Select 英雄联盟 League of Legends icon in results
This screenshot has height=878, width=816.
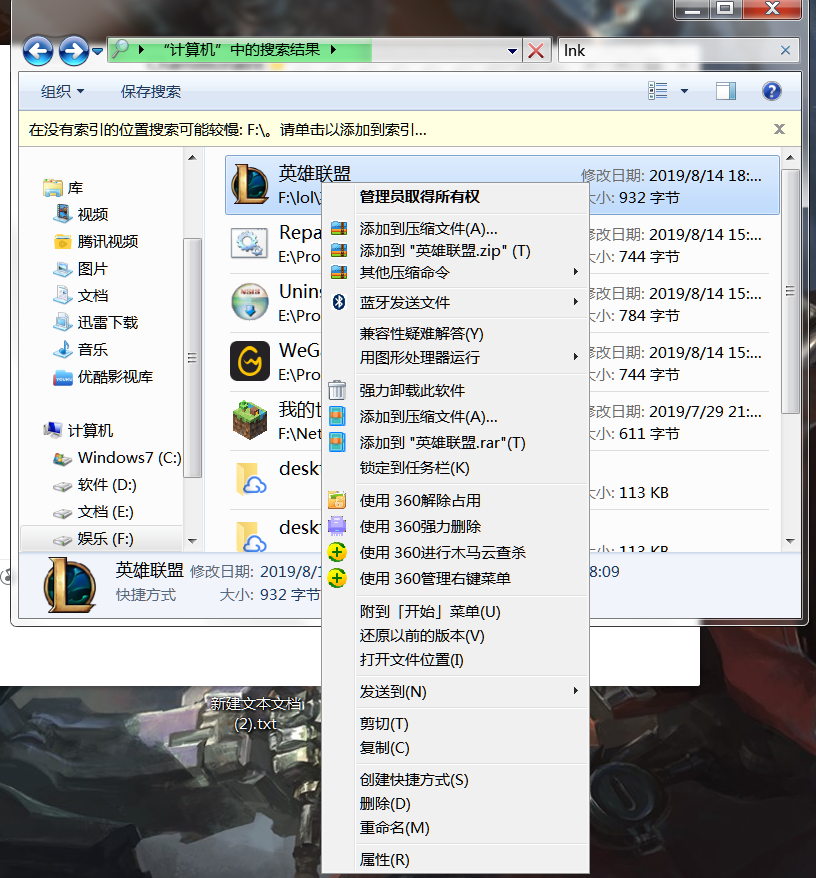coord(250,184)
